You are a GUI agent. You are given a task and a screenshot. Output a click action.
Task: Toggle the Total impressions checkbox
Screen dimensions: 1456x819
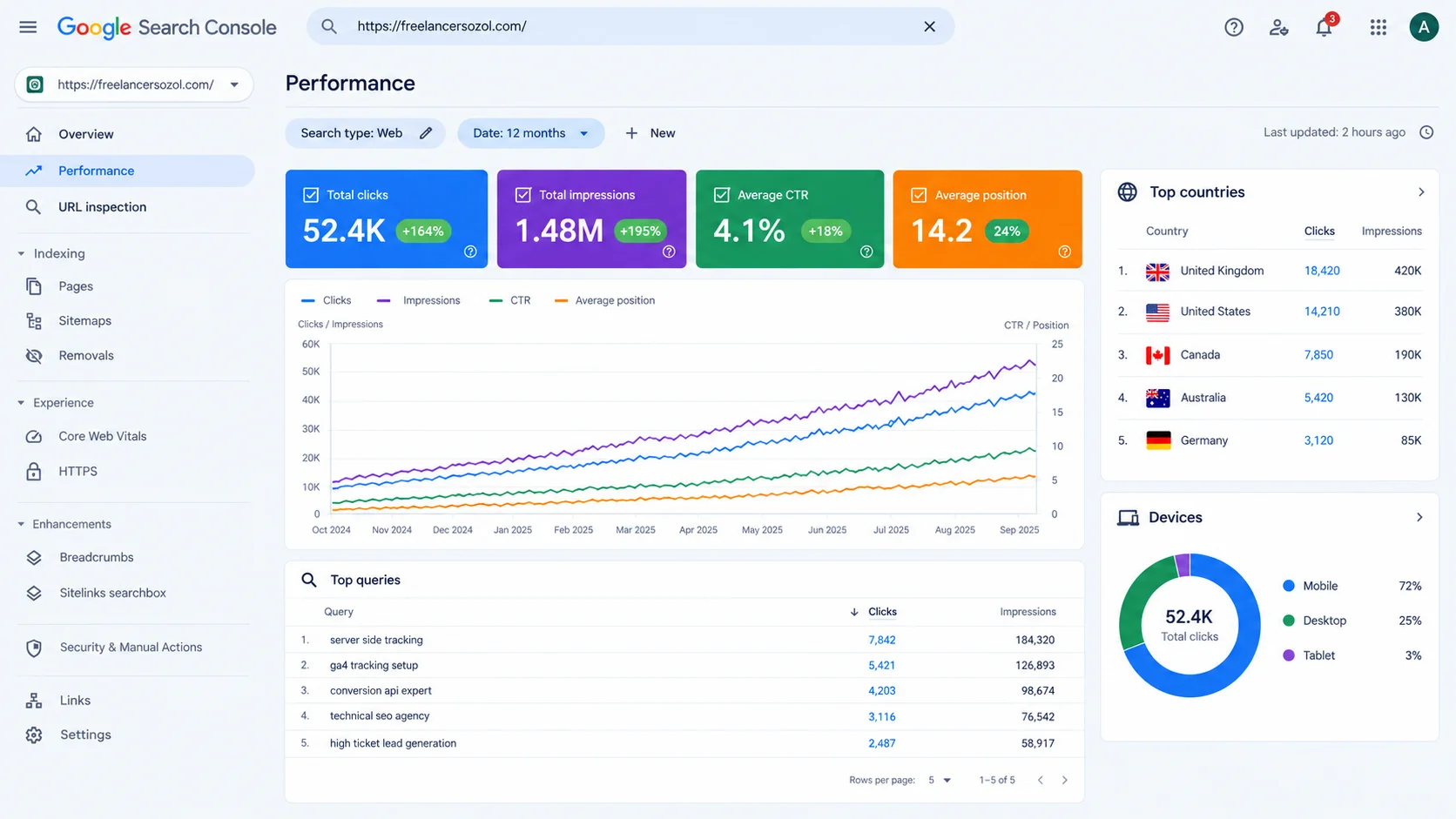point(523,195)
